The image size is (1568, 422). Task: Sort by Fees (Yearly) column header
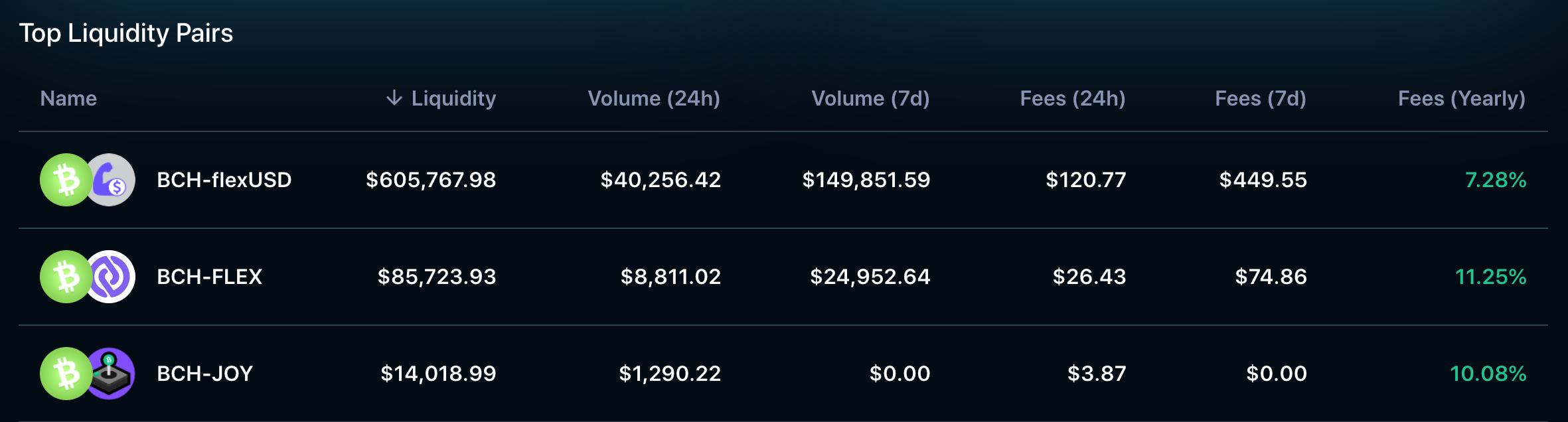pyautogui.click(x=1462, y=98)
